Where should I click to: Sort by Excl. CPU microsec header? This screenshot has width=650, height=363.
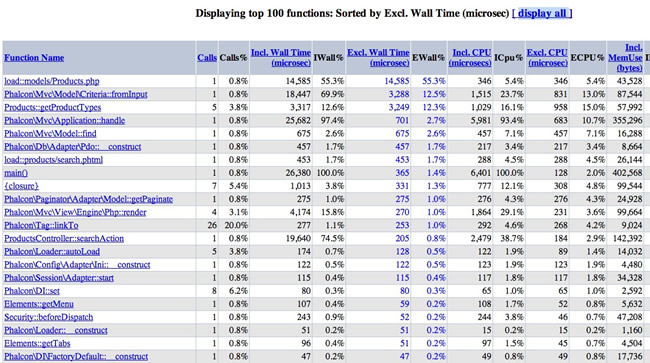[547, 58]
